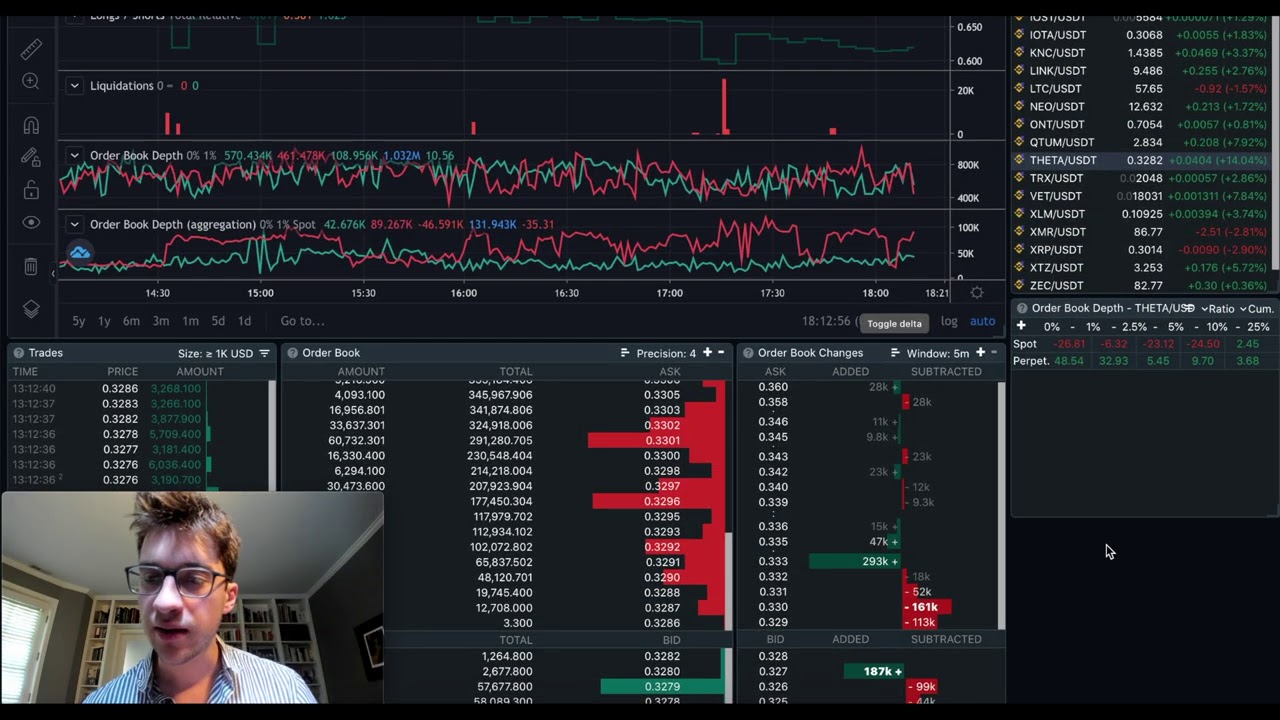Click the blue cloud chart logo
1280x720 pixels.
80,253
